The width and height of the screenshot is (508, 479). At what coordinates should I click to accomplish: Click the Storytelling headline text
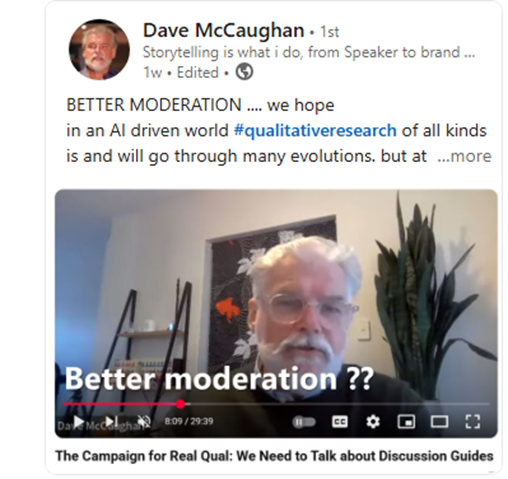[x=309, y=52]
